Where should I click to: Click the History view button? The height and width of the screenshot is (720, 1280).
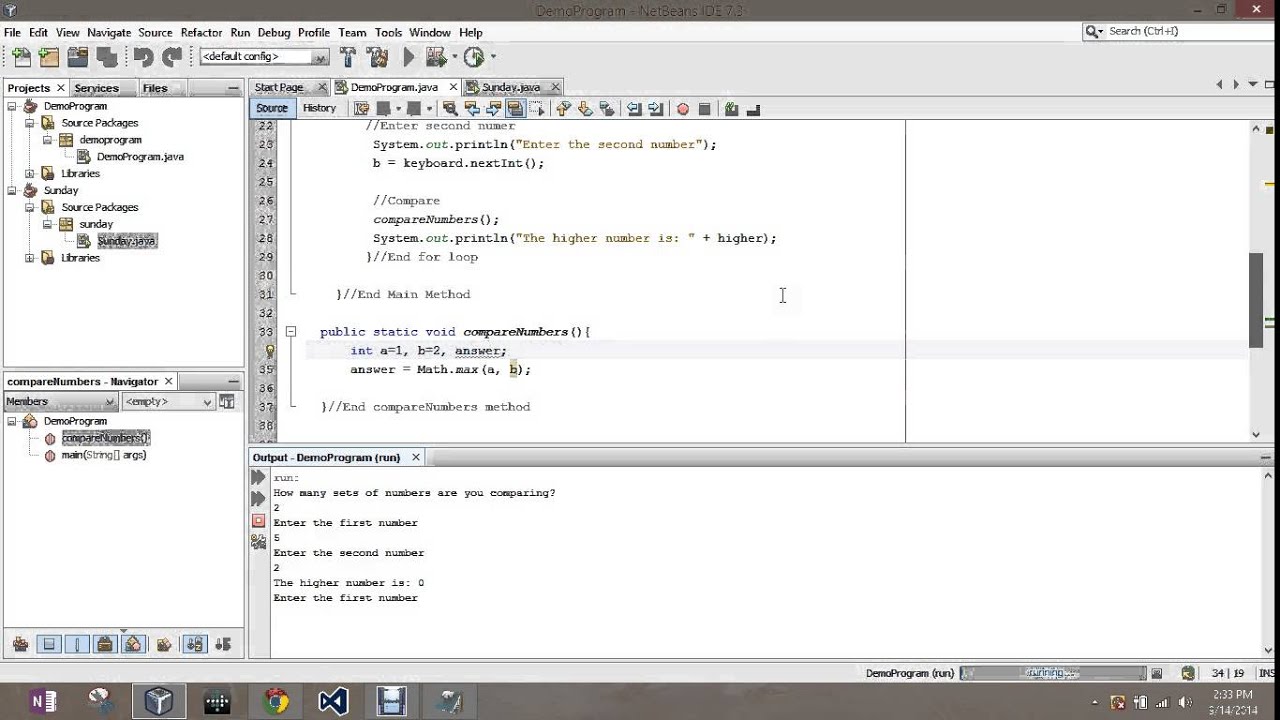coord(319,108)
